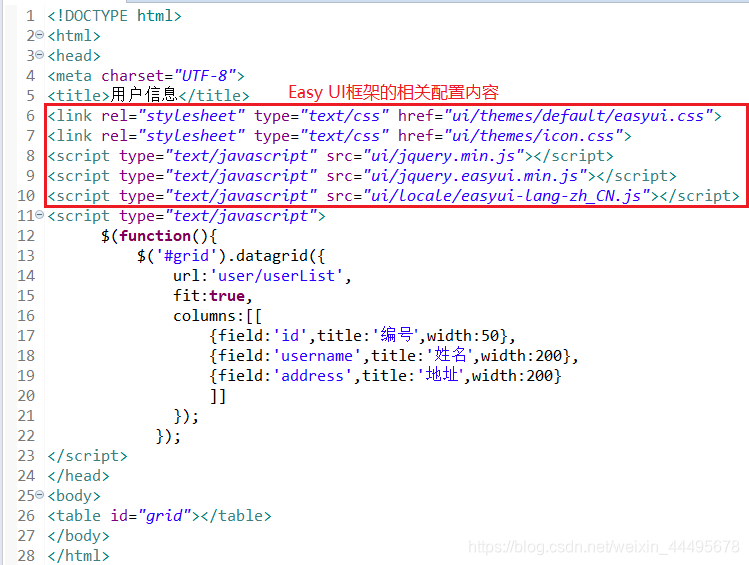This screenshot has width=749, height=565.
Task: Click the '#grid' selector string on line 13
Action: tap(186, 256)
